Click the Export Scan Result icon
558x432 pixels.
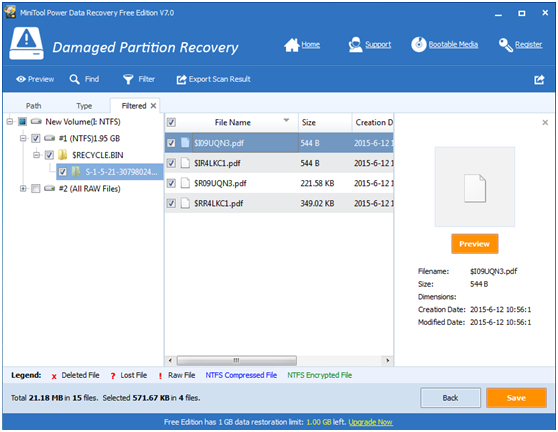coord(181,79)
